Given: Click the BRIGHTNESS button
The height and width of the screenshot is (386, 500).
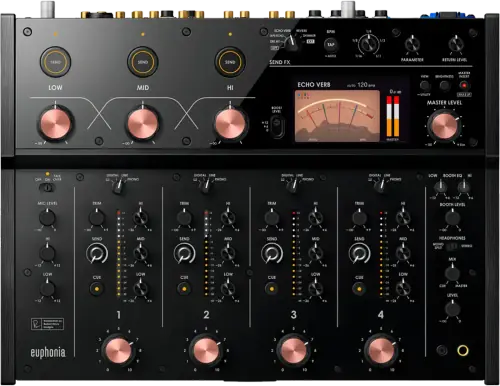Looking at the screenshot, I should (444, 86).
